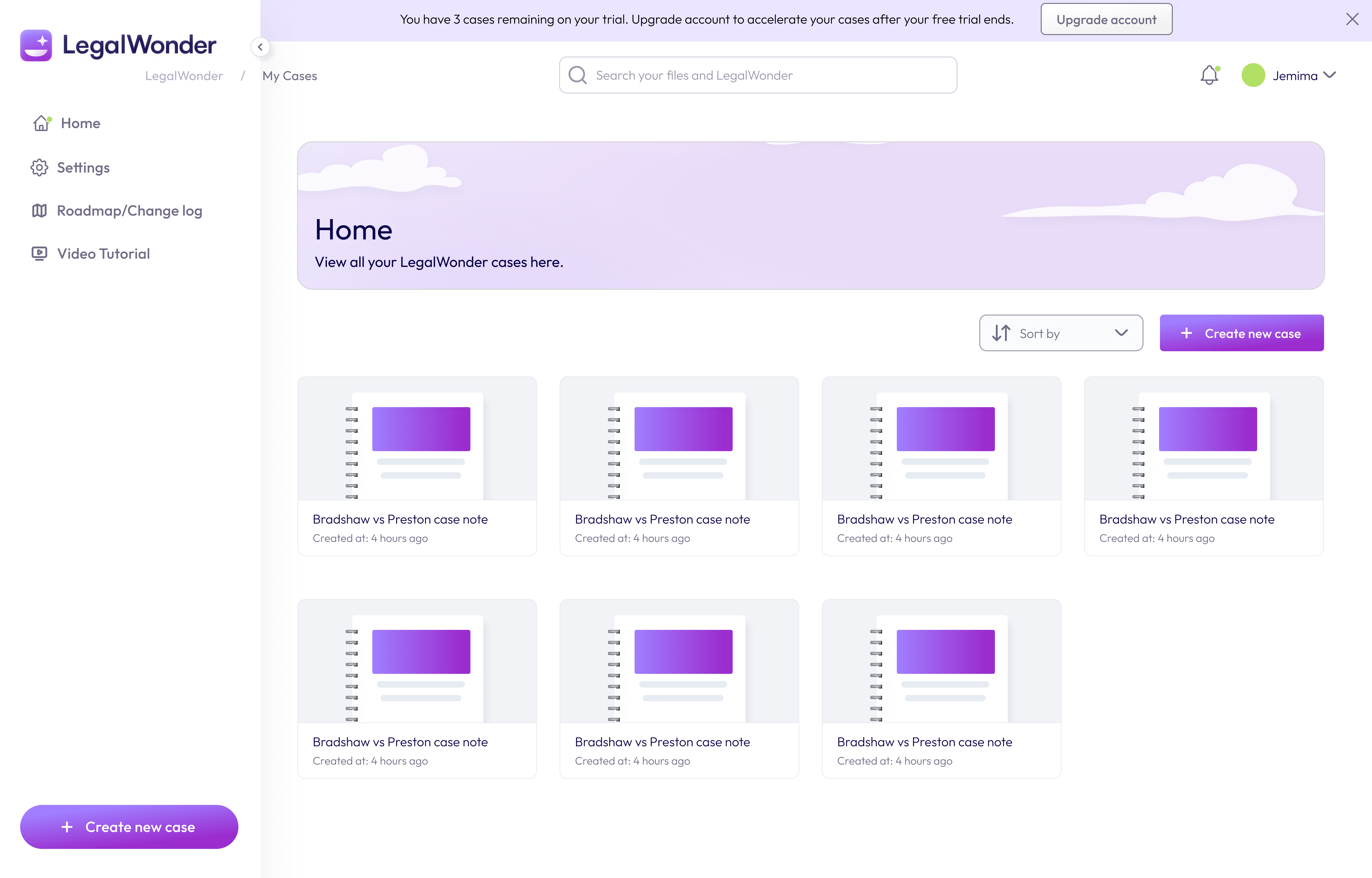Focus the Search your files input
This screenshot has height=878, width=1372.
(x=758, y=75)
